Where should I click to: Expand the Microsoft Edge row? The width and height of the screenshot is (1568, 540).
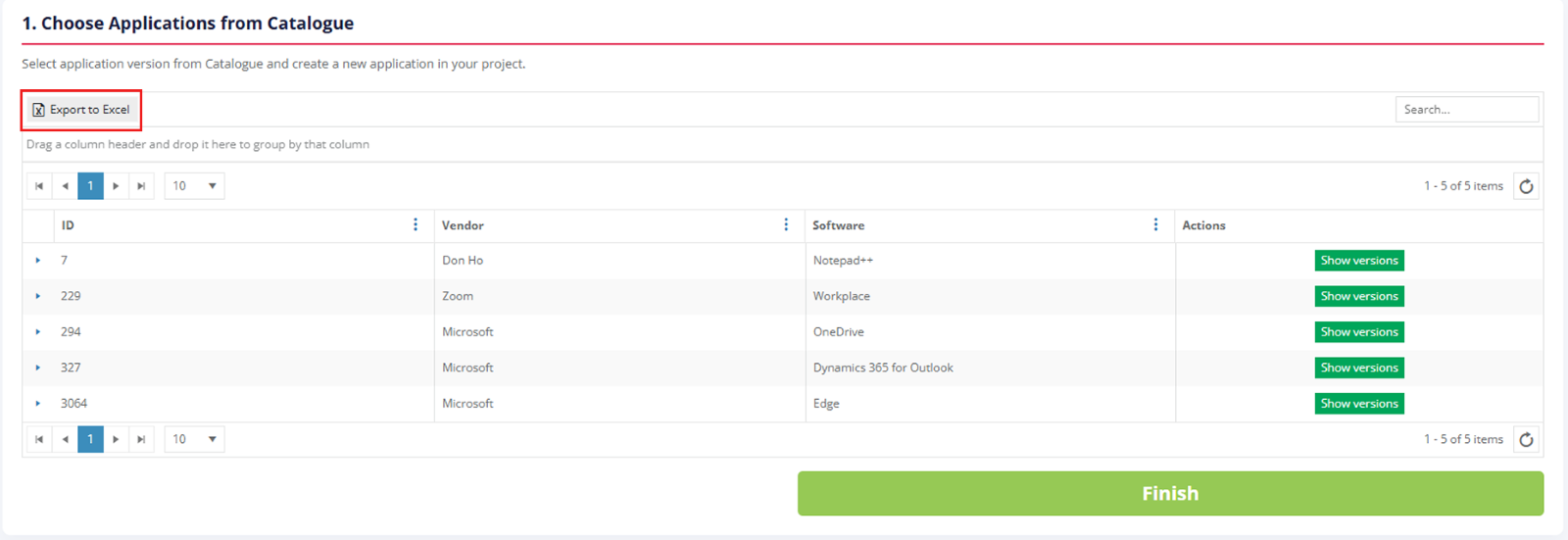click(x=38, y=404)
